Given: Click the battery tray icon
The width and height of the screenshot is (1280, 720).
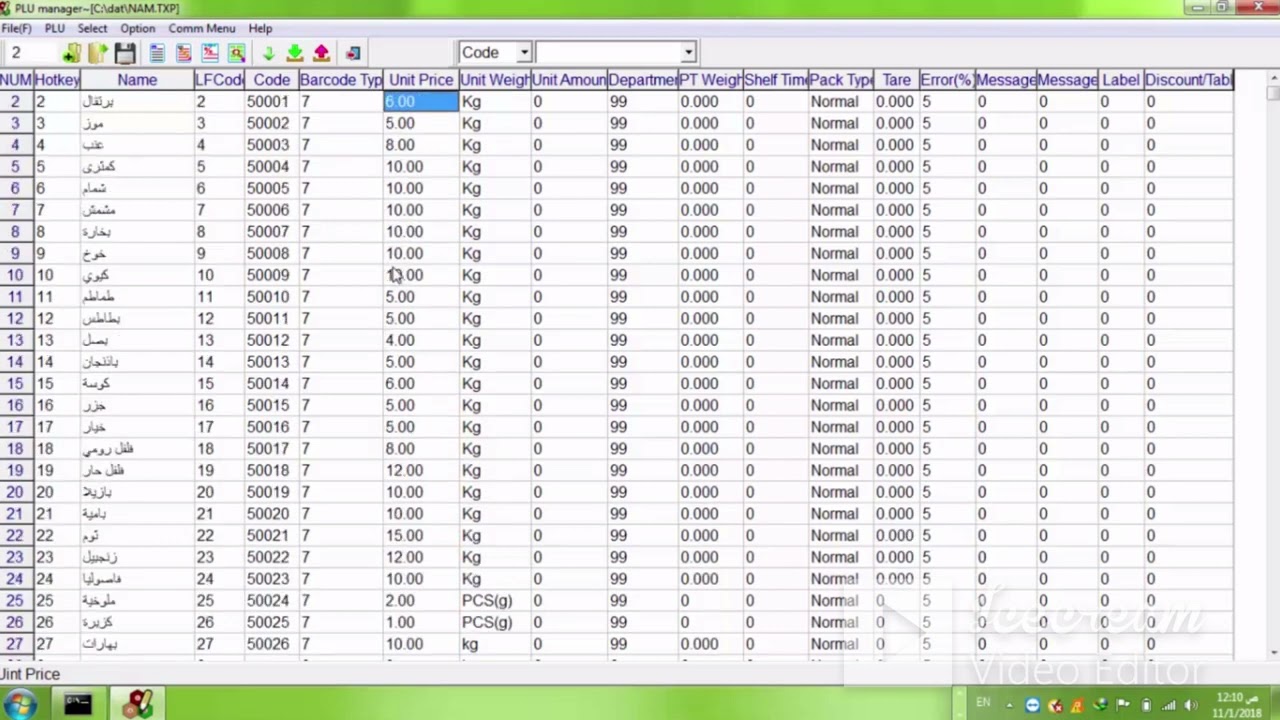Looking at the screenshot, I should [x=1146, y=705].
